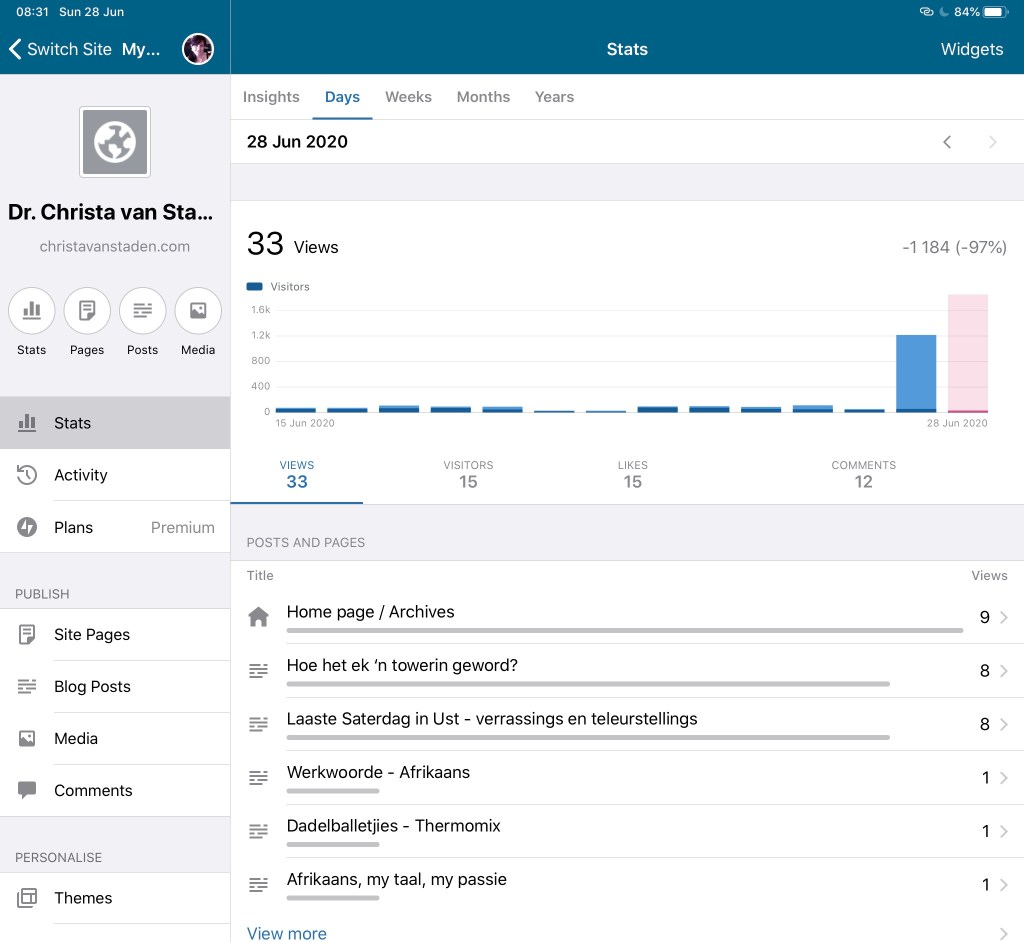Select the Visitors metric in chart

(468, 475)
